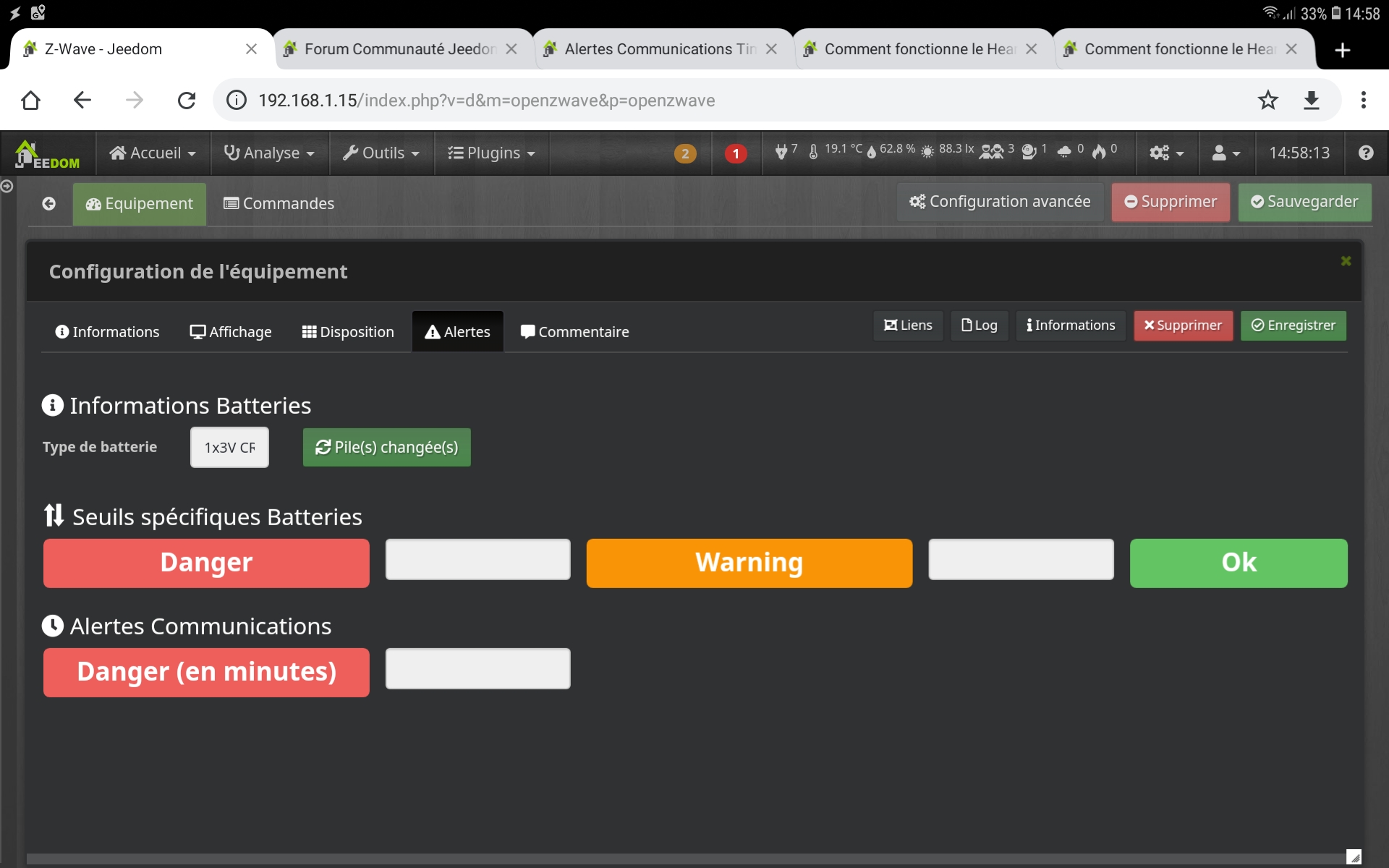Click the Warning threshold input field
This screenshot has height=868, width=1389.
point(1020,562)
